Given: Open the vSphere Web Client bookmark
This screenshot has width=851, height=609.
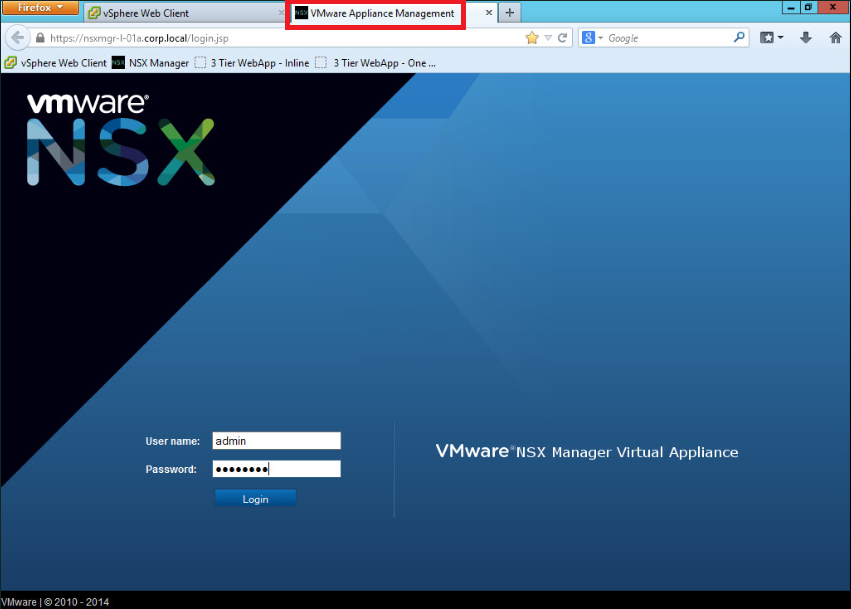Looking at the screenshot, I should pyautogui.click(x=55, y=63).
